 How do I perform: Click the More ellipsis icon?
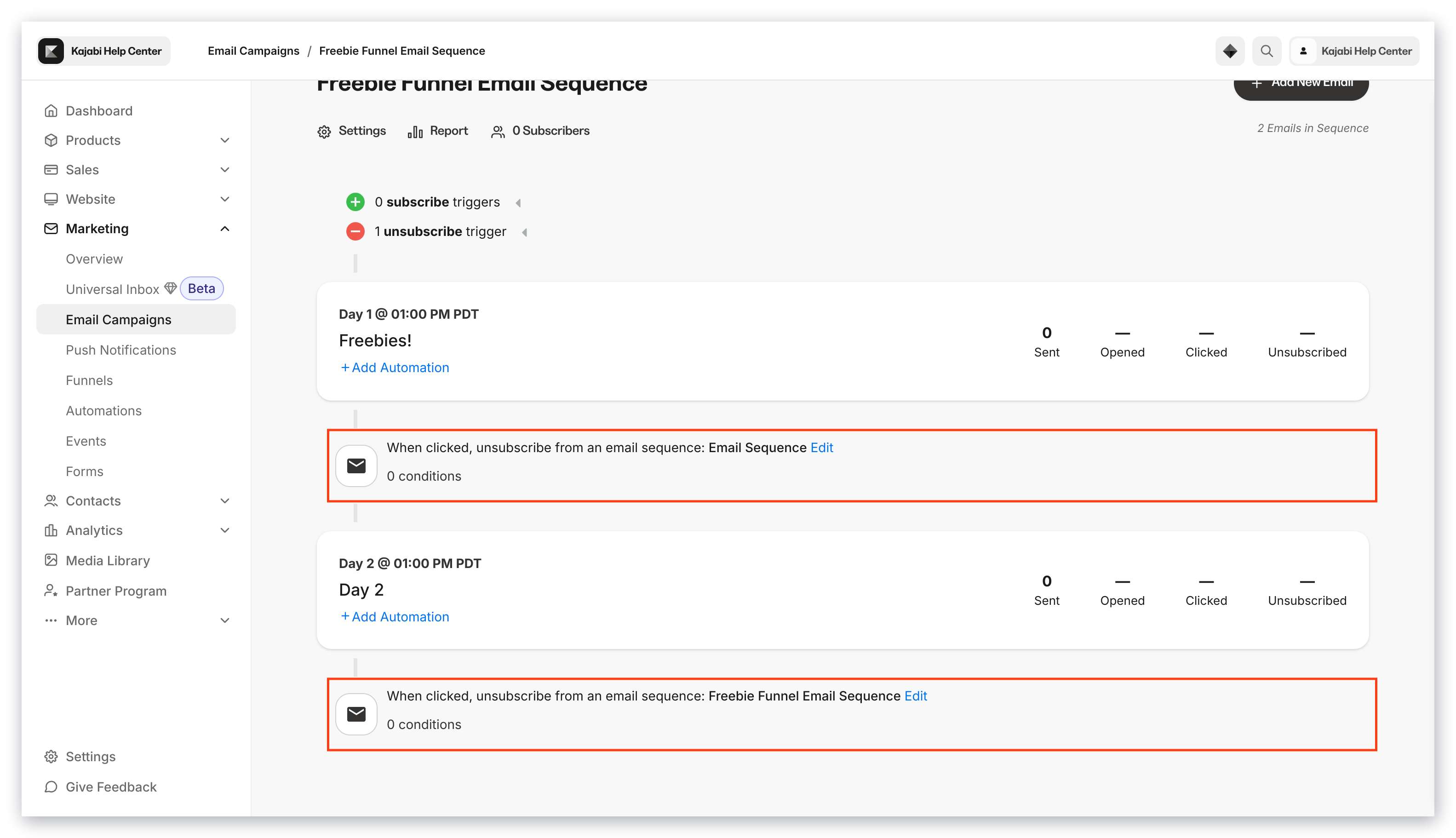point(51,620)
